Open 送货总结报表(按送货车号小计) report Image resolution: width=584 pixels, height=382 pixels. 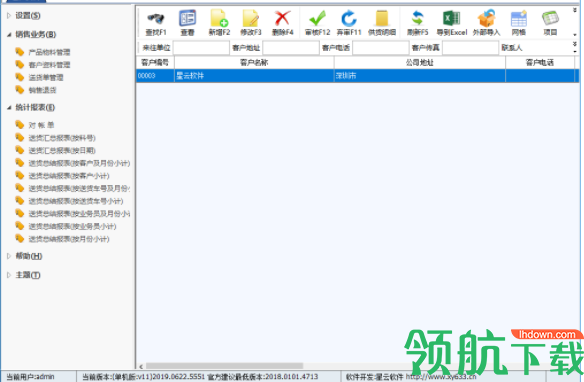[x=76, y=201]
